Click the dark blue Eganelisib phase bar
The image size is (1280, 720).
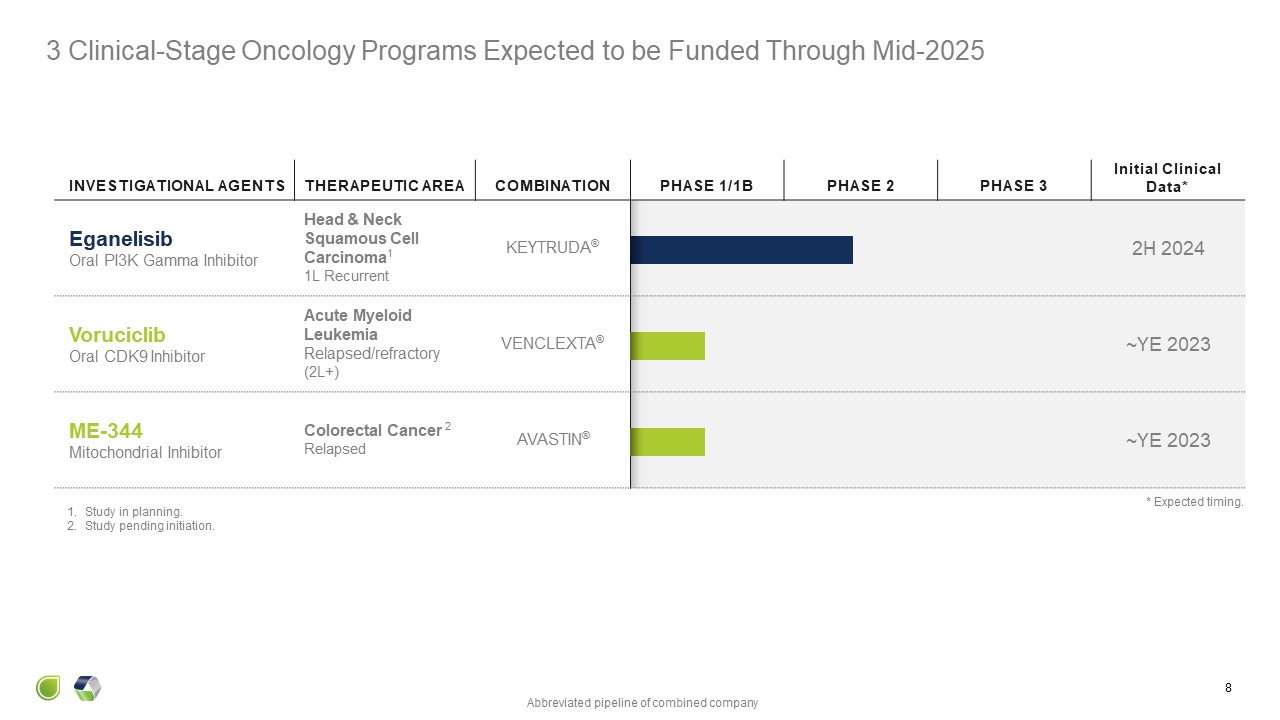pyautogui.click(x=741, y=250)
